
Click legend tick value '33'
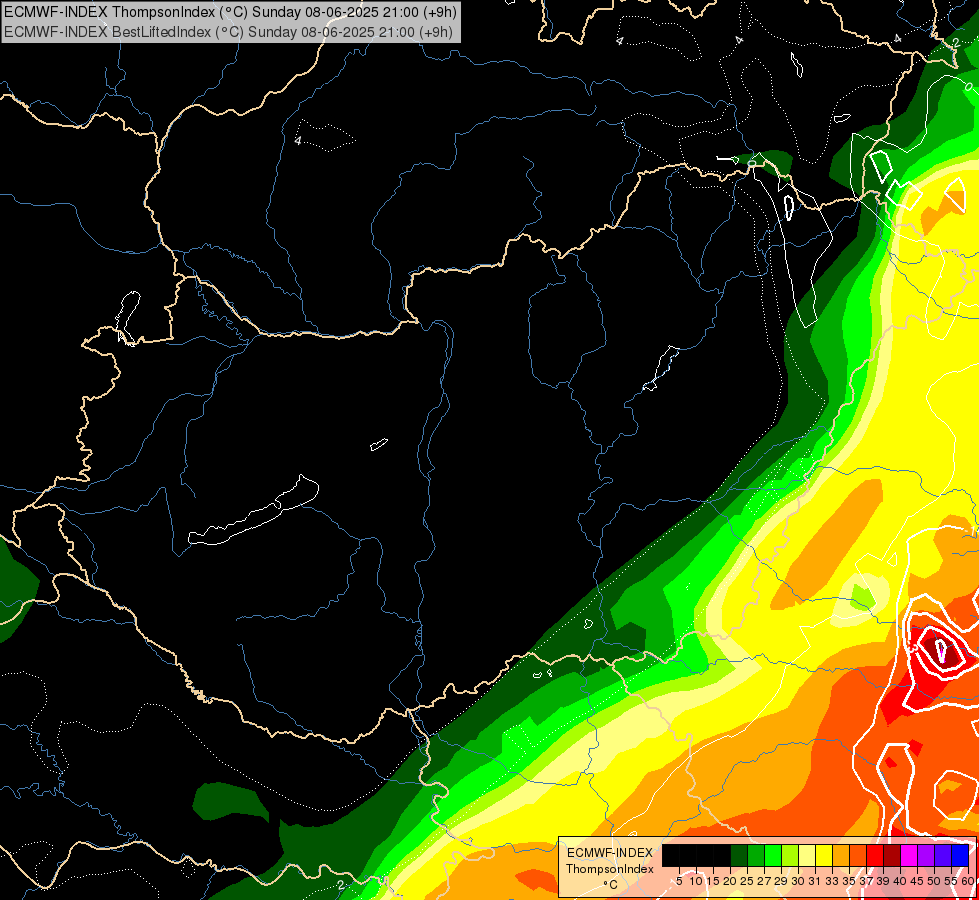pos(832,881)
